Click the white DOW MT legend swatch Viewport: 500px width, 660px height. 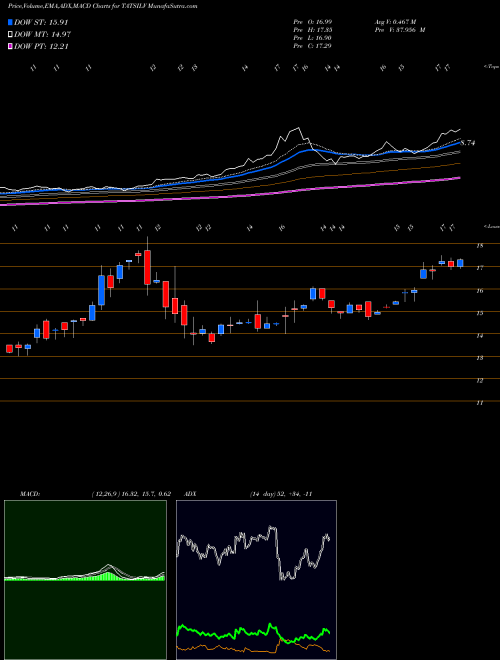tap(11, 35)
